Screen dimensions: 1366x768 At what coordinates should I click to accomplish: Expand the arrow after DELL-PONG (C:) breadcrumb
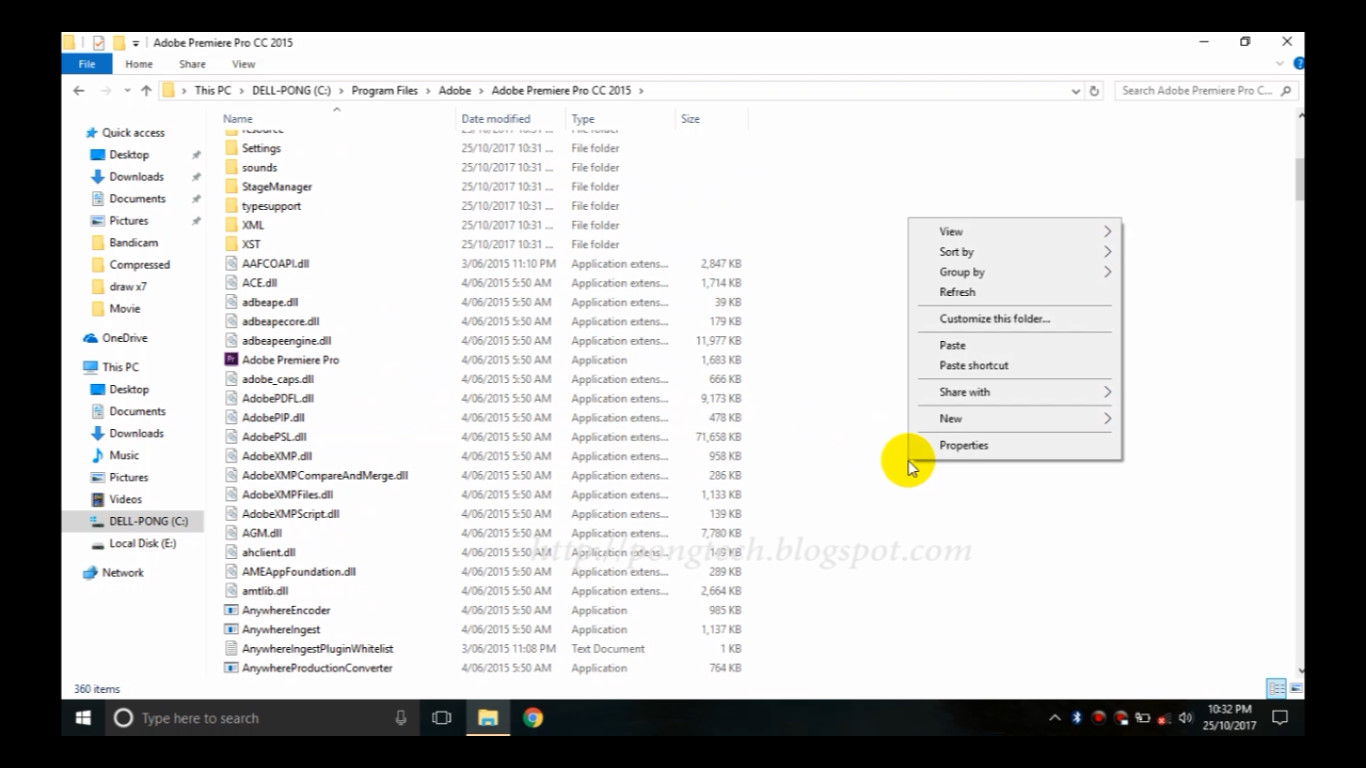(341, 90)
